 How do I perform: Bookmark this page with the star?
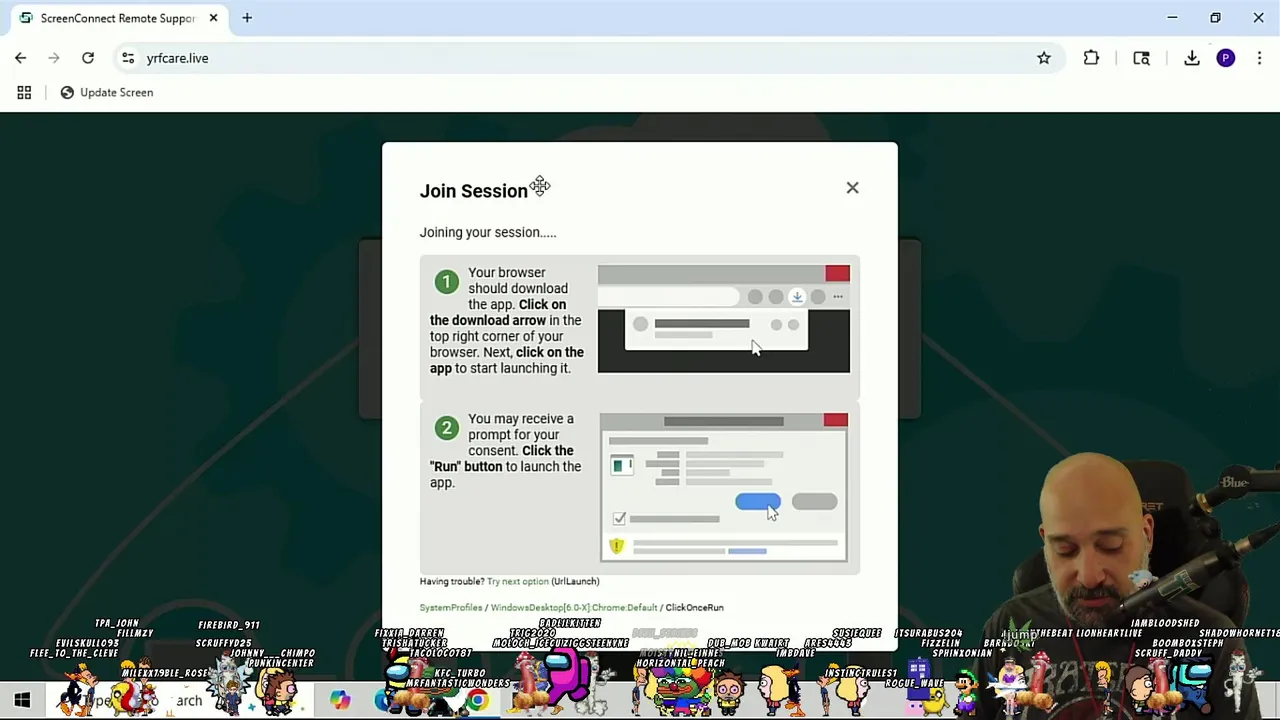(x=1044, y=58)
